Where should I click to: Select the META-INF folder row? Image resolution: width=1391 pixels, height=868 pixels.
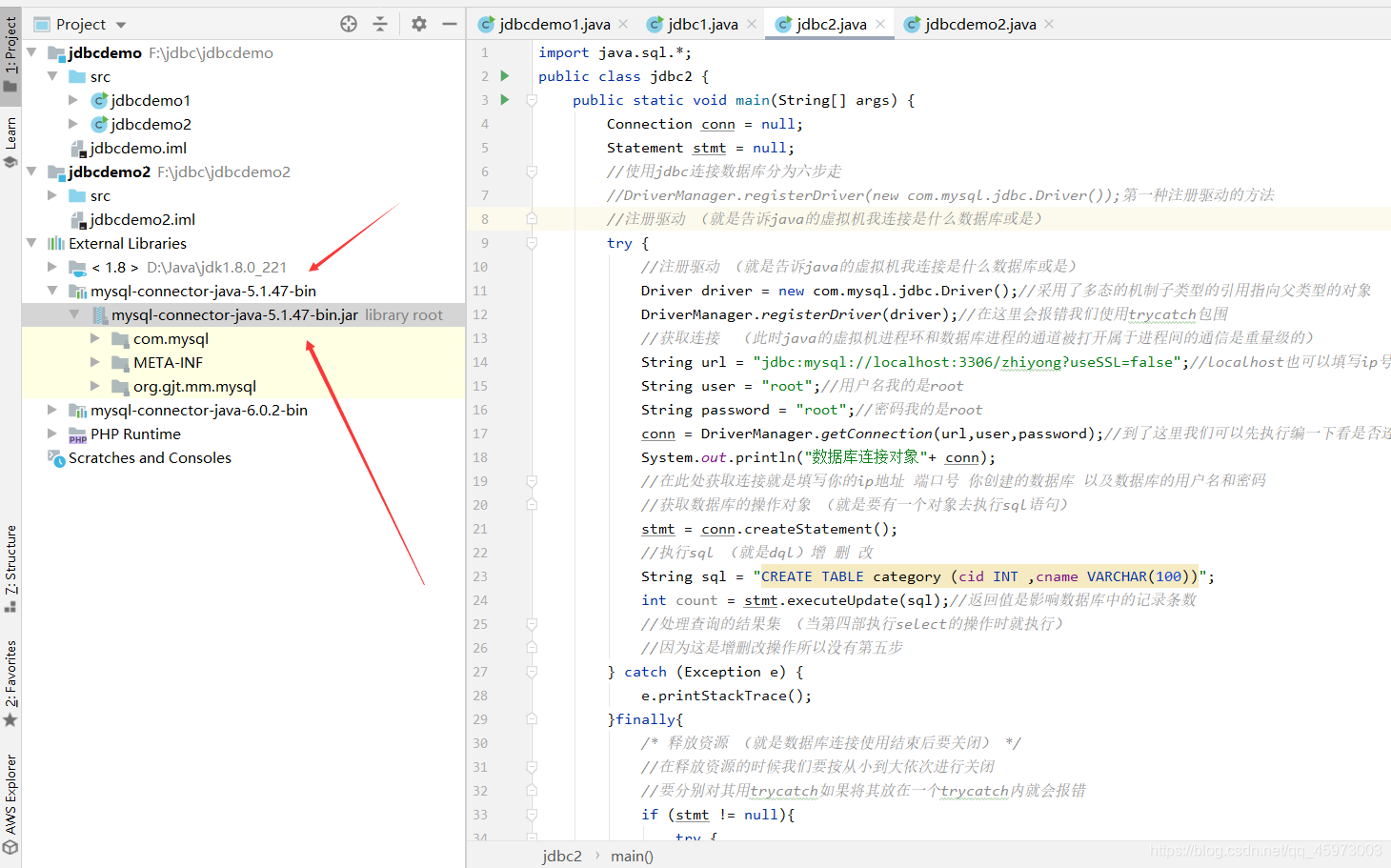[243, 362]
